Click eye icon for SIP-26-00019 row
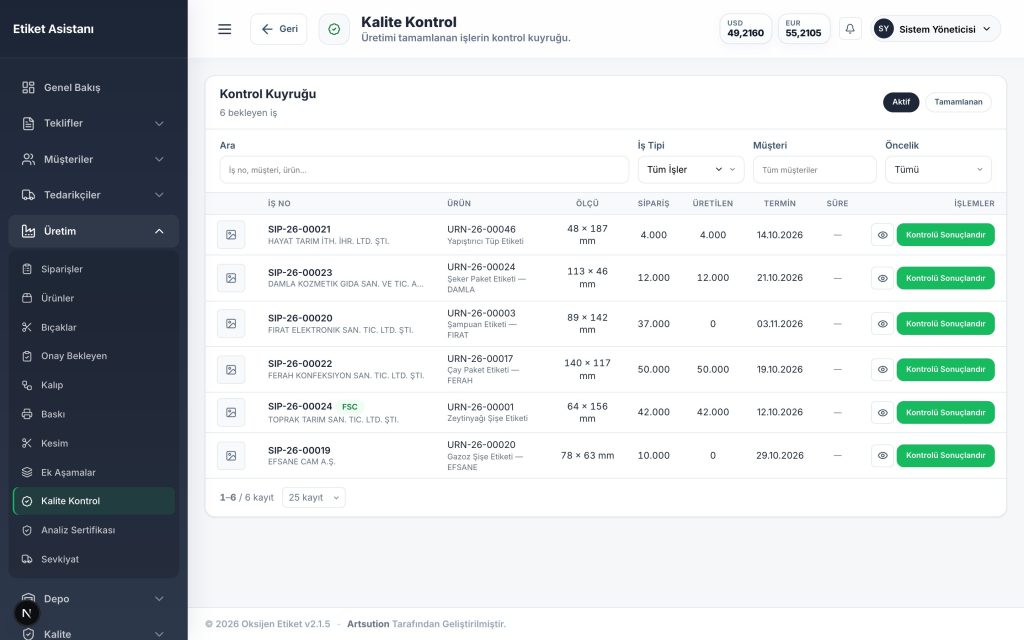The width and height of the screenshot is (1024, 640). pos(882,456)
